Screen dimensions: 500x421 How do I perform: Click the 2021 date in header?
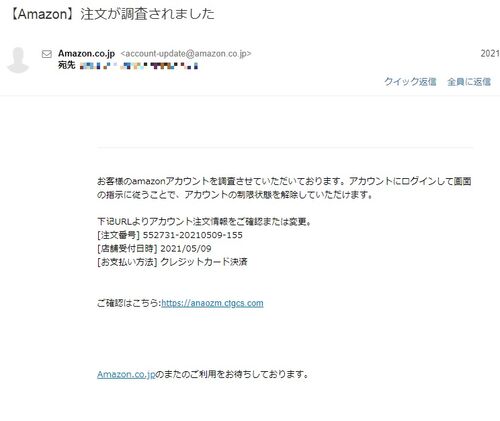[490, 53]
